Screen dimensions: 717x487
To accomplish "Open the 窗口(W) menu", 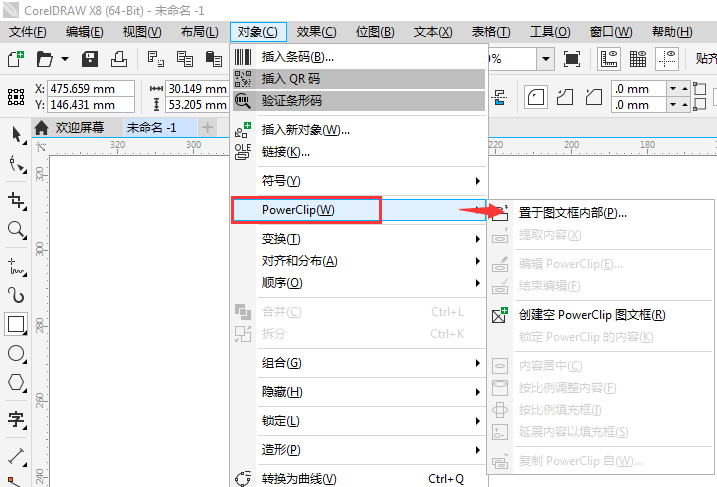I will 611,32.
